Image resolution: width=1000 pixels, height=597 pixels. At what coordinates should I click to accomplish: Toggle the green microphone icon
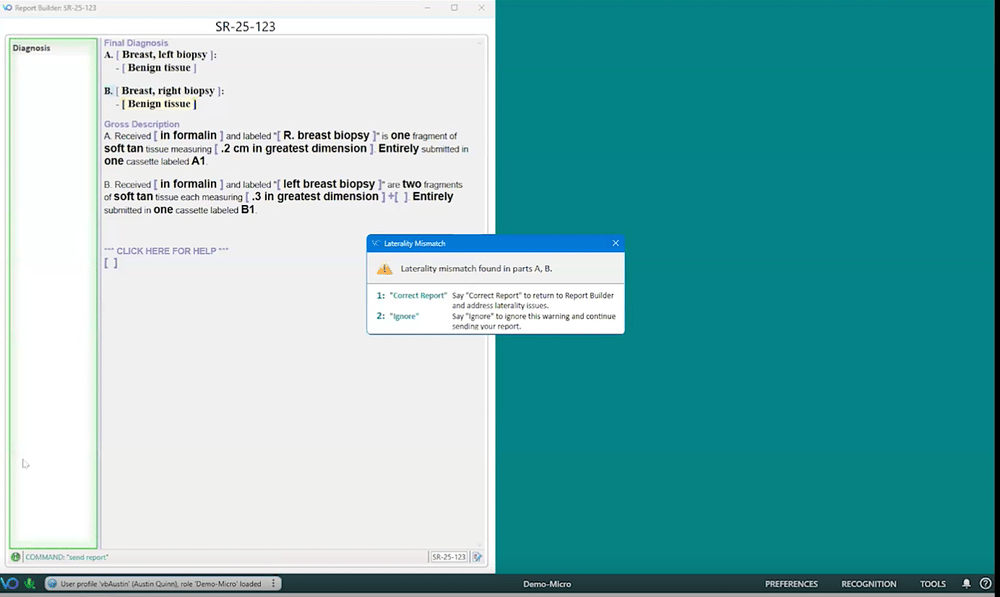[31, 584]
